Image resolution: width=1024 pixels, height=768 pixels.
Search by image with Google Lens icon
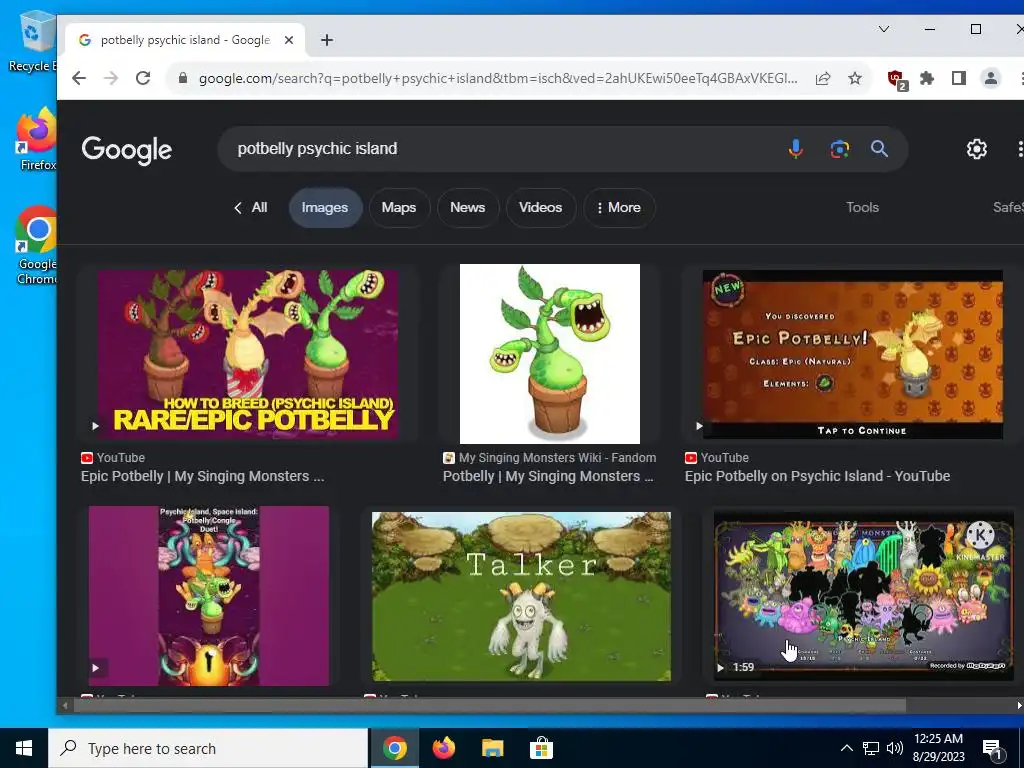[840, 149]
